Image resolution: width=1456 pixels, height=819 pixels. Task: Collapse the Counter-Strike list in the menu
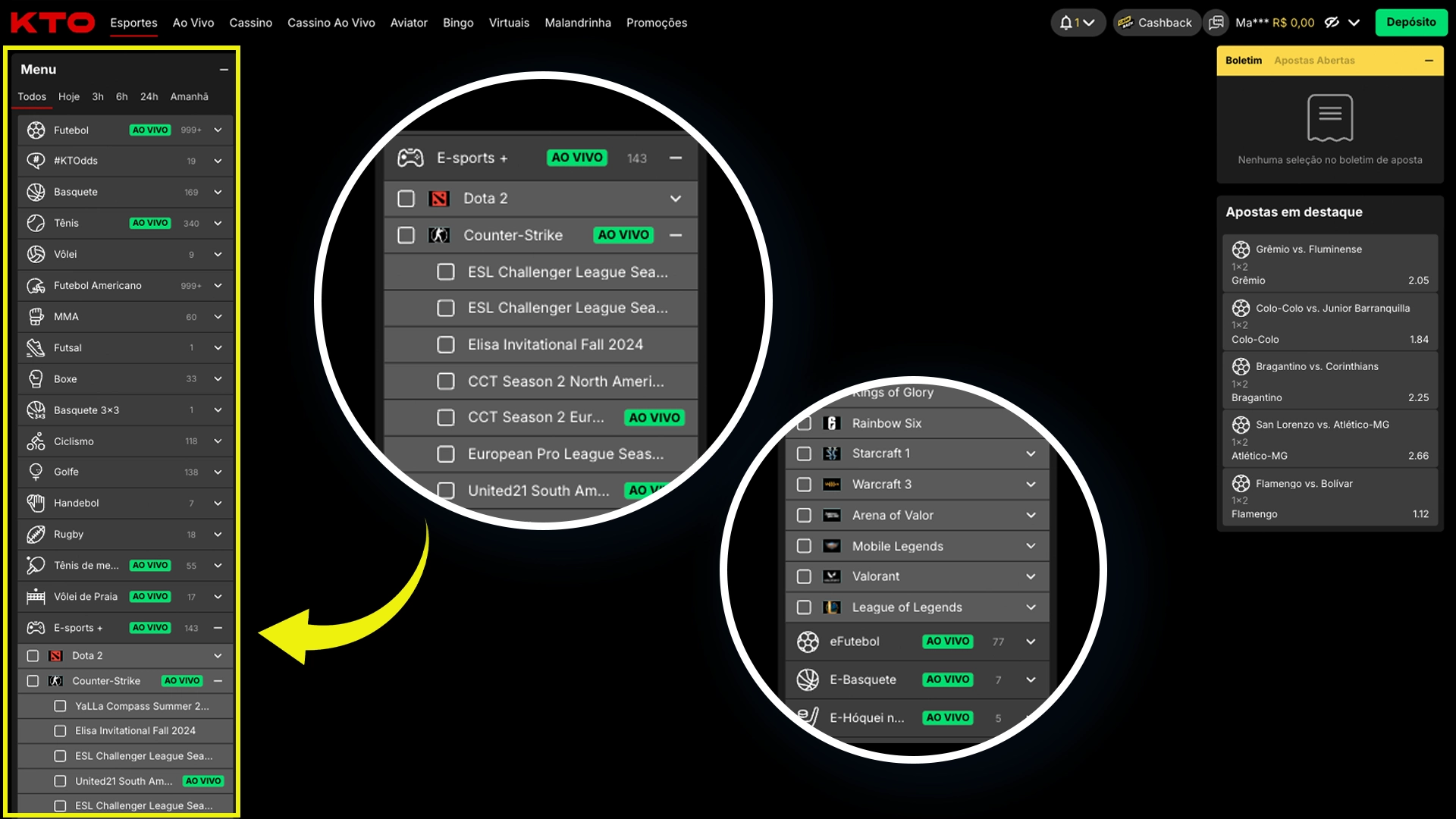click(218, 681)
